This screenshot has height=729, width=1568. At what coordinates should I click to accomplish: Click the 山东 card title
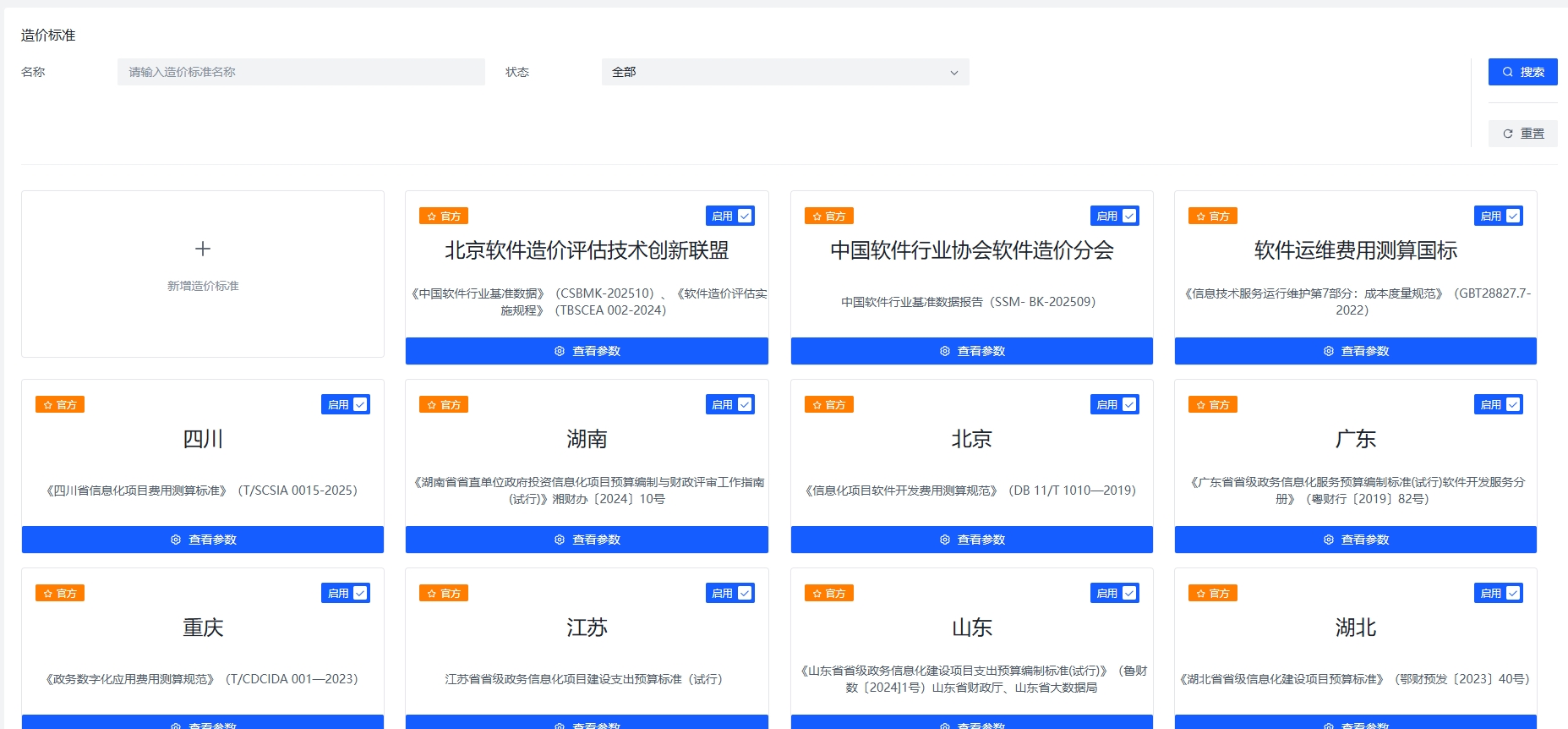972,628
